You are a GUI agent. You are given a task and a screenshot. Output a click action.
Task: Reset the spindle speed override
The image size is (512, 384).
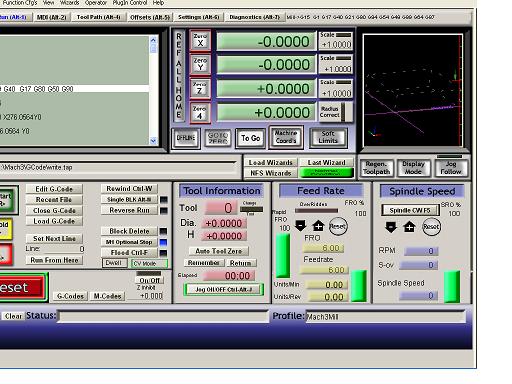431,227
